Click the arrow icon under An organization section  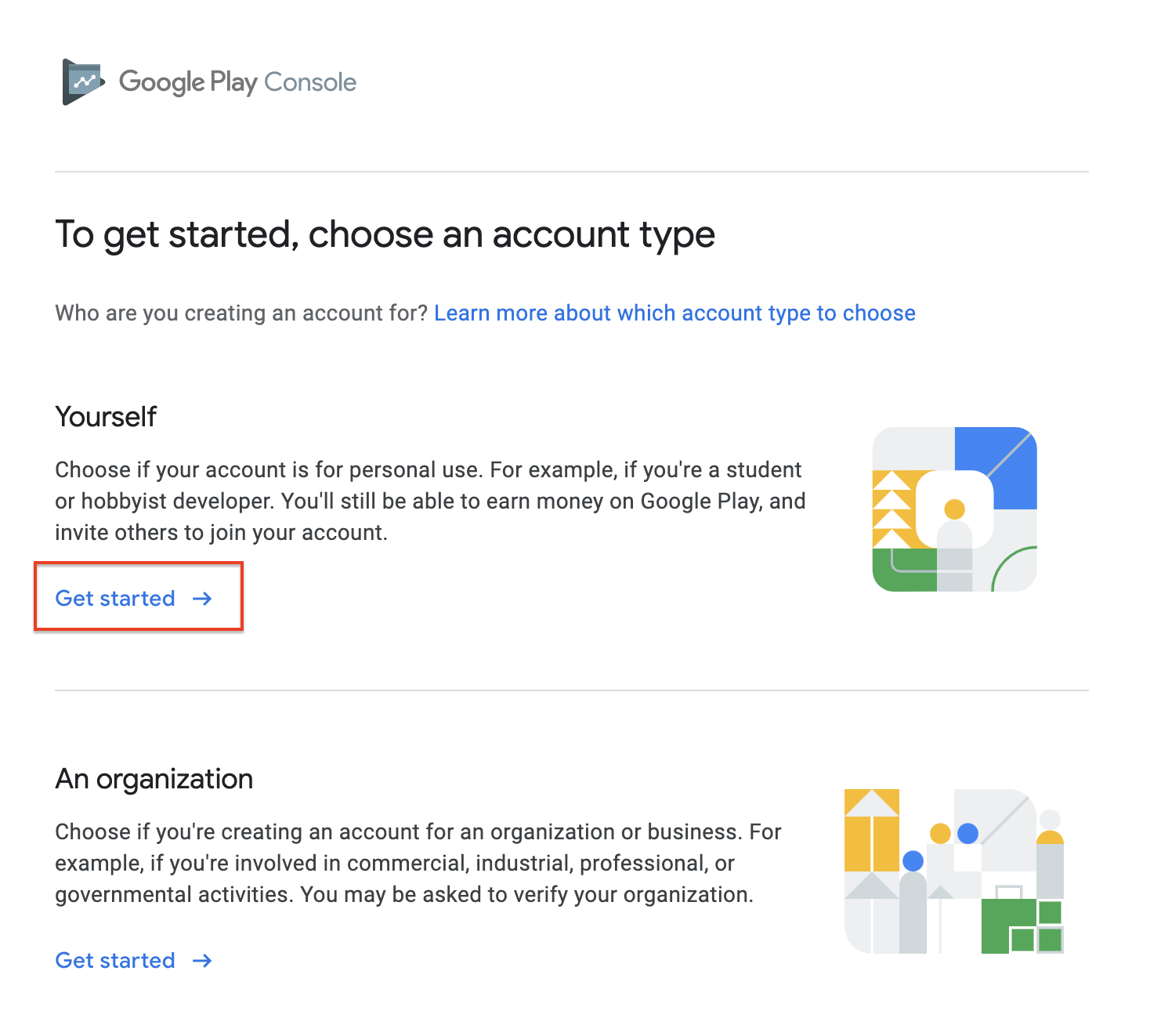(203, 961)
